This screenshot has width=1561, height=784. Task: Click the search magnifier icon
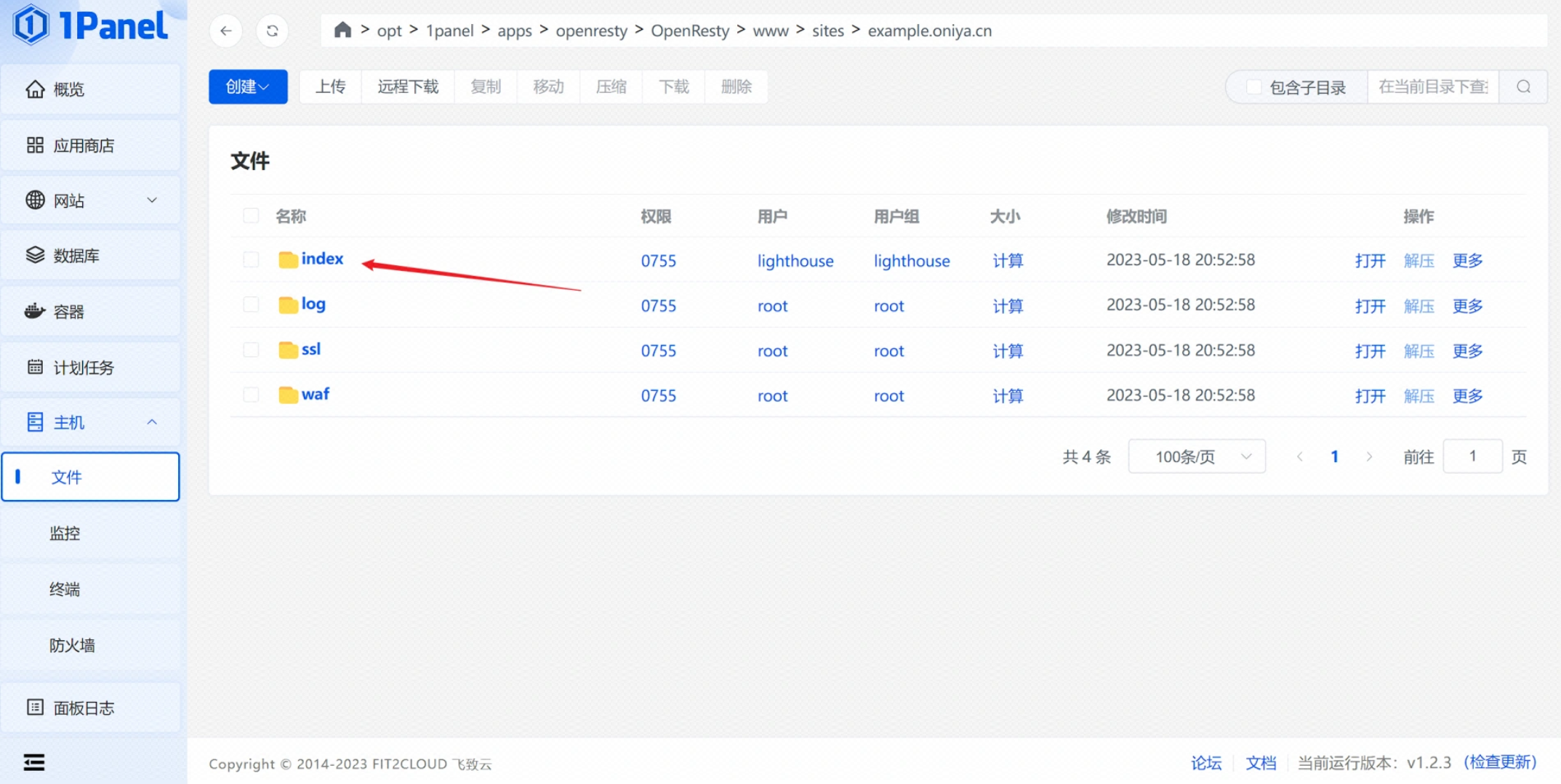click(x=1523, y=87)
